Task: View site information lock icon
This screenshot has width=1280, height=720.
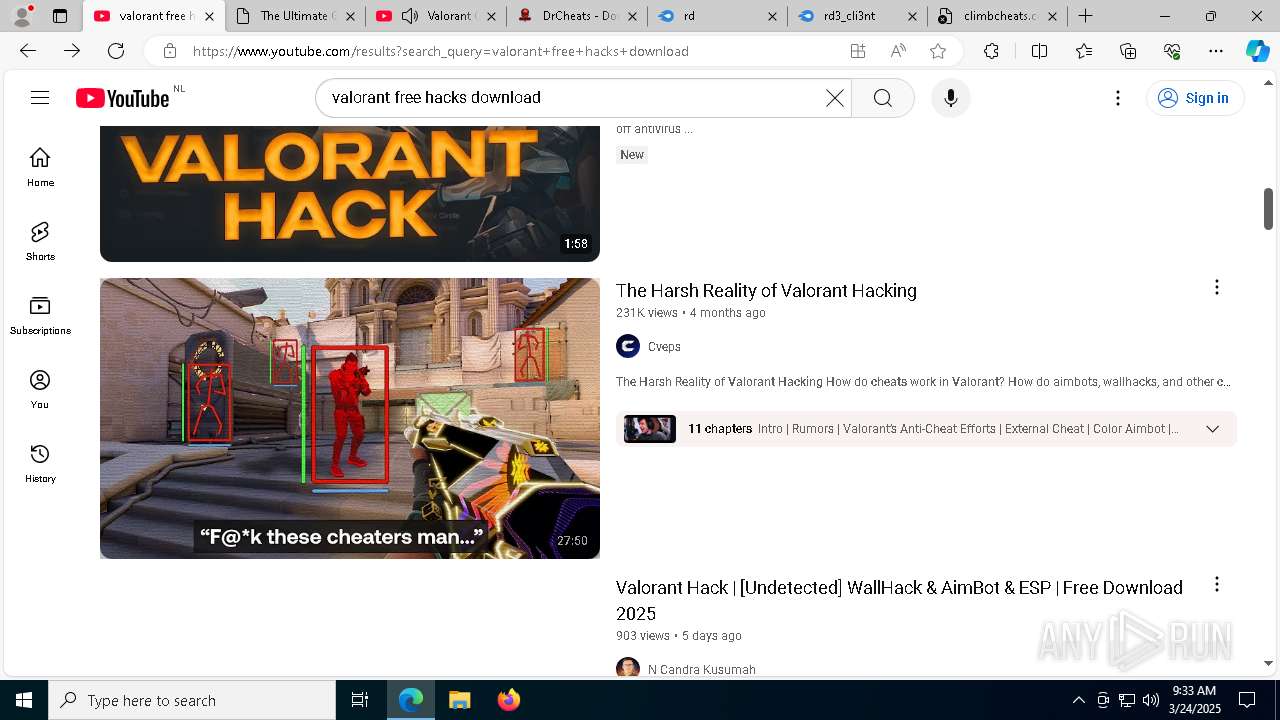Action: (x=170, y=51)
